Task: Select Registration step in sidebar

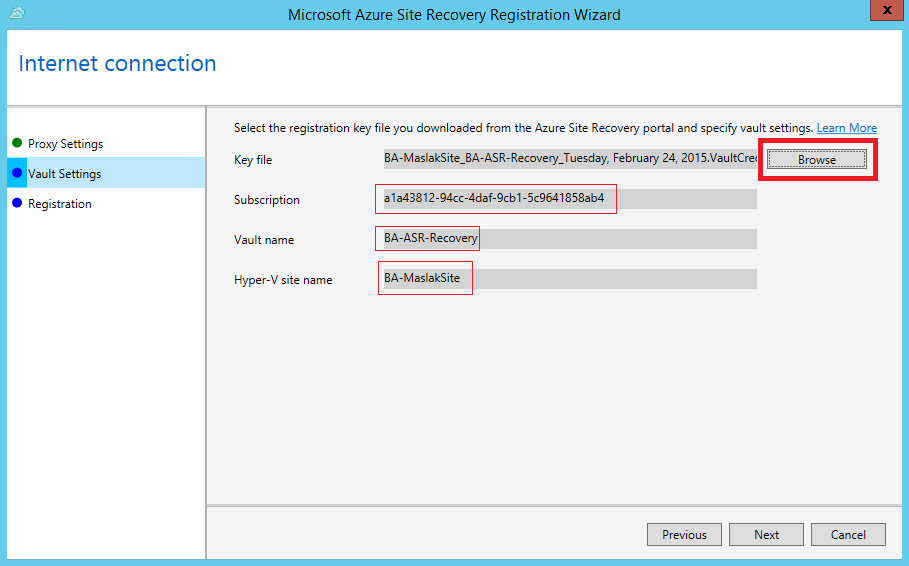Action: tap(60, 204)
